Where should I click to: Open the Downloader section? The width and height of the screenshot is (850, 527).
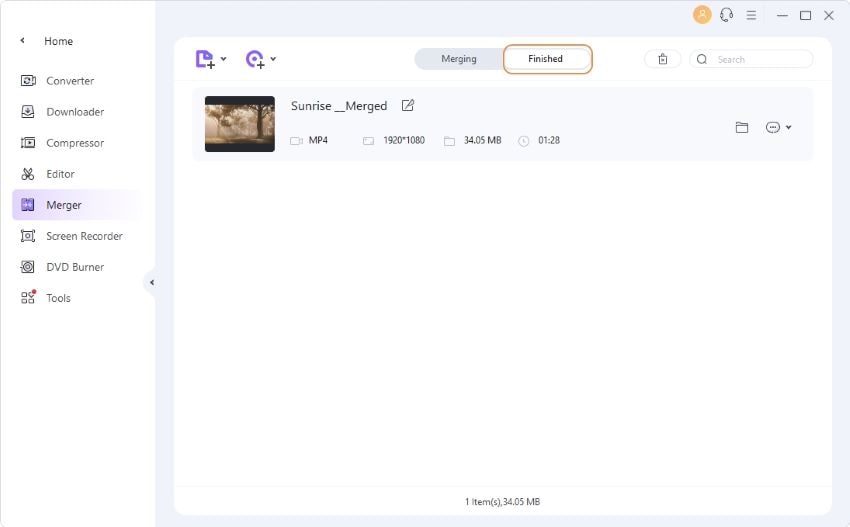coord(76,112)
